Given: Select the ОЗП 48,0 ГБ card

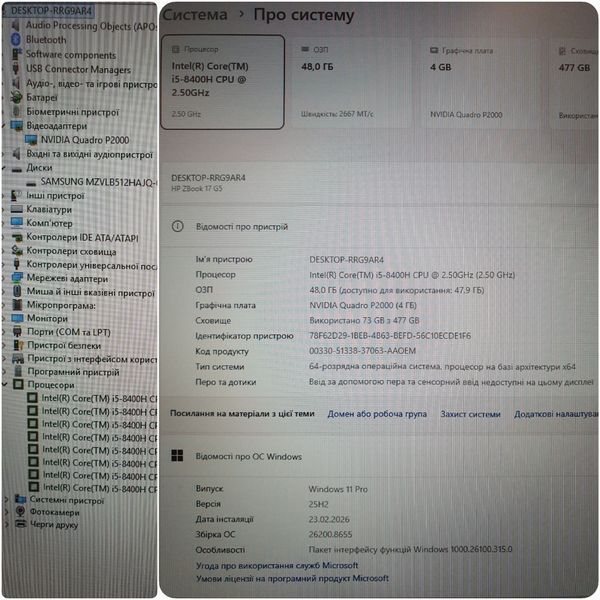Looking at the screenshot, I should pyautogui.click(x=351, y=82).
